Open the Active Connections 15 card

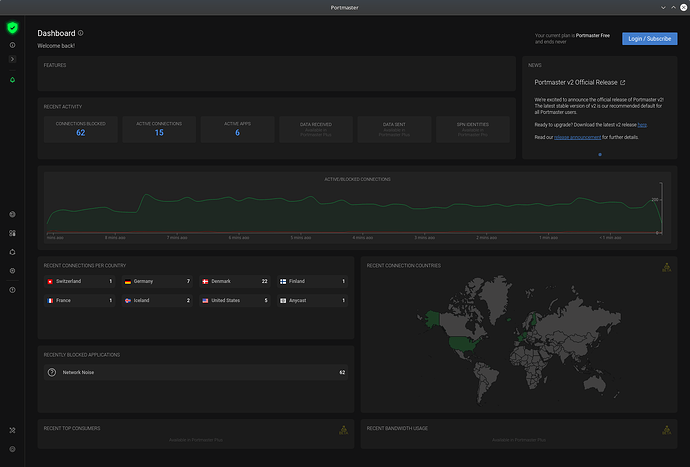pos(159,129)
